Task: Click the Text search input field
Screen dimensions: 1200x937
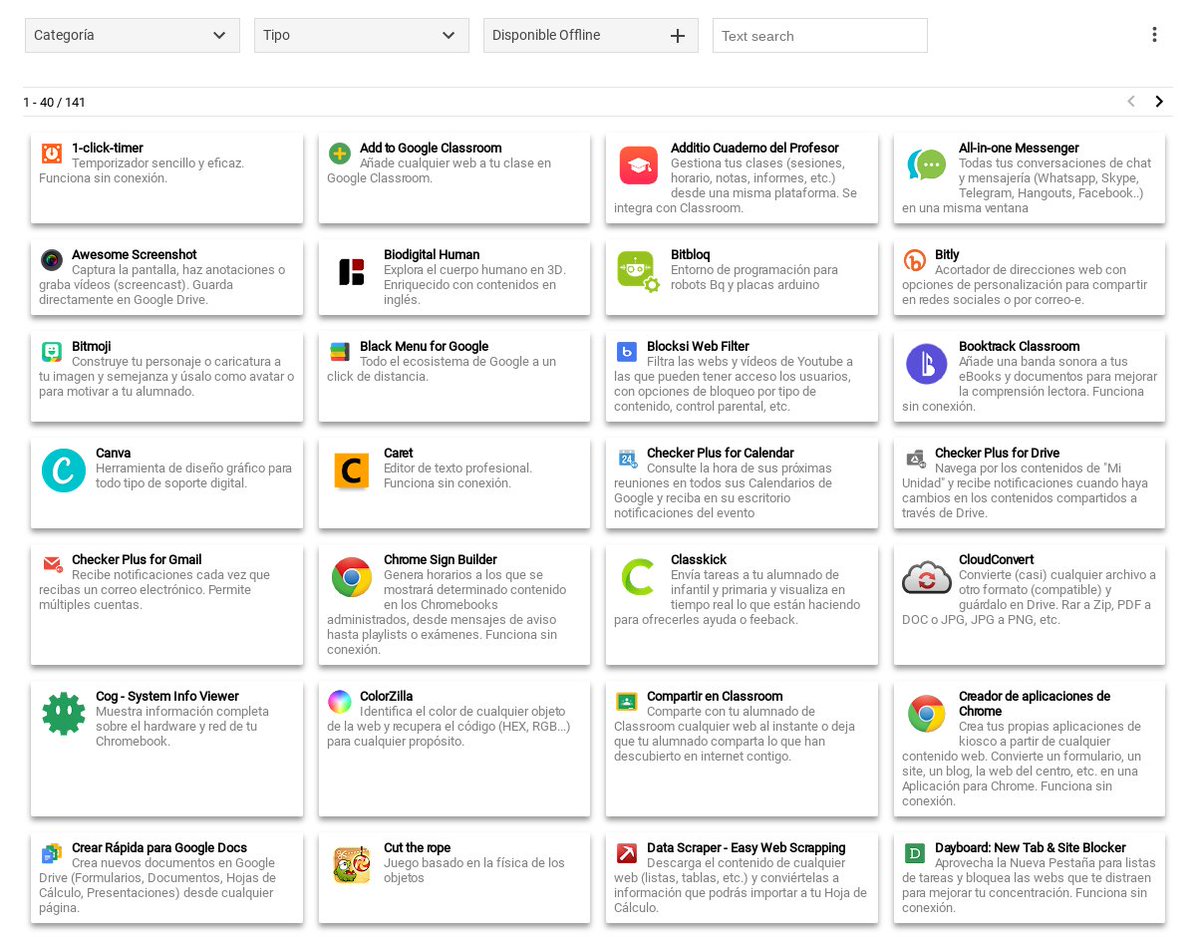Action: pyautogui.click(x=819, y=35)
